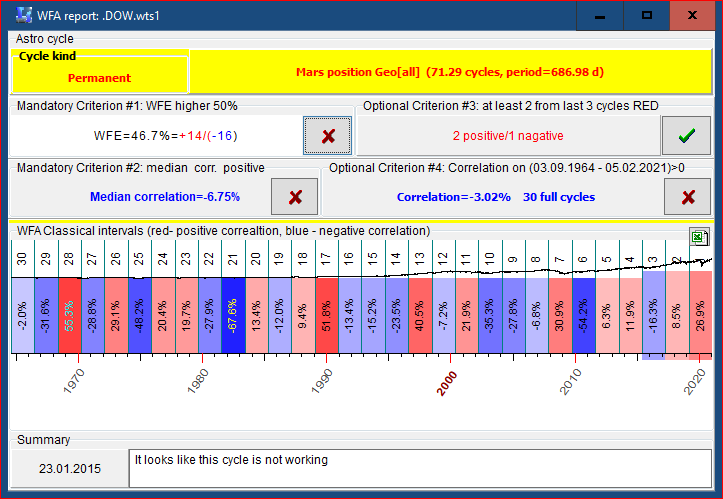Screen dimensions: 723x499
Task: Select the 51.8% interval bar (cycle 17)
Action: click(327, 315)
